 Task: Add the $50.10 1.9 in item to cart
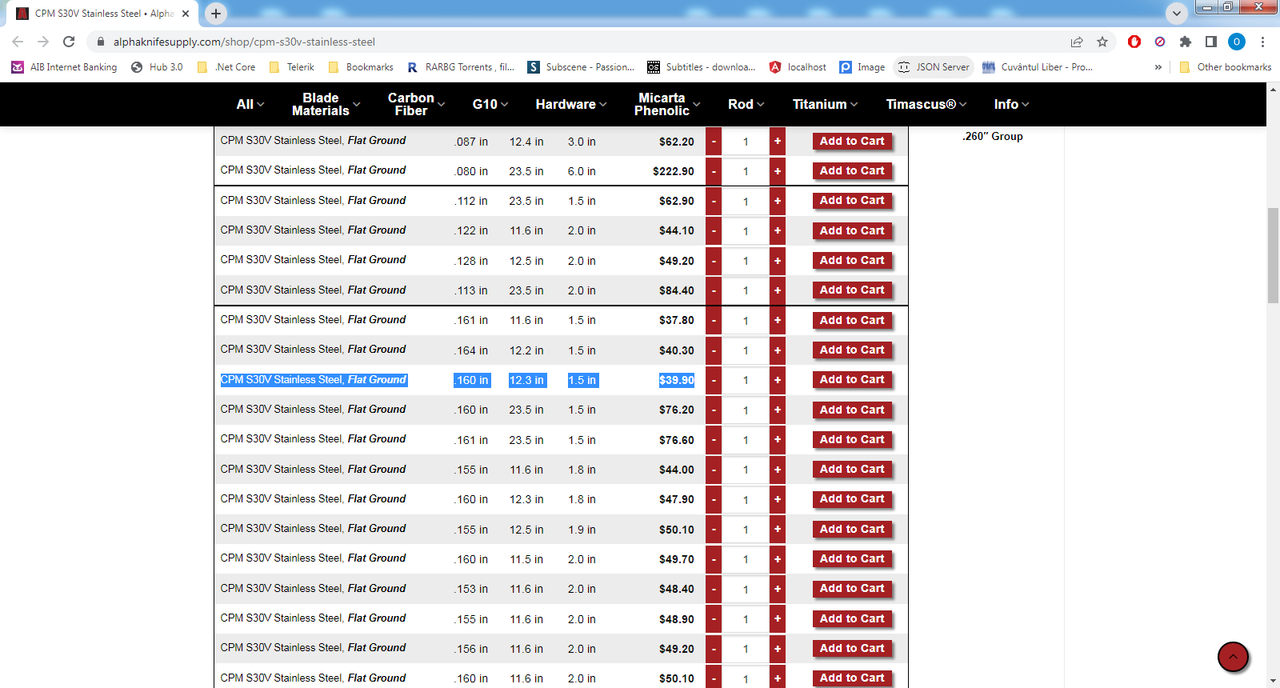(x=852, y=529)
